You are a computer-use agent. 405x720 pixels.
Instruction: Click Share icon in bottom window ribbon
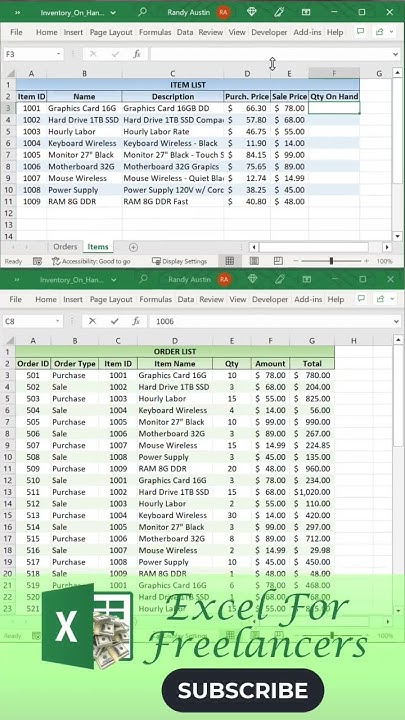[380, 299]
